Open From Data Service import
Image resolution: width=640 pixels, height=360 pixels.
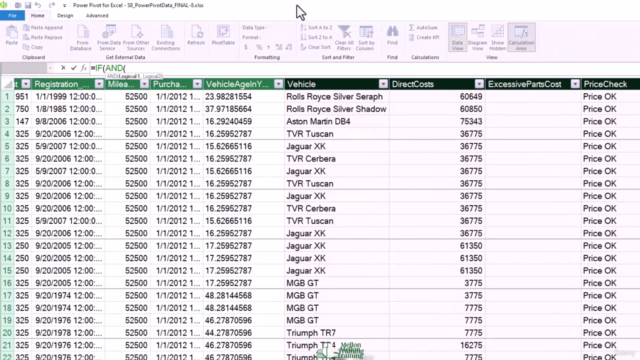click(109, 38)
